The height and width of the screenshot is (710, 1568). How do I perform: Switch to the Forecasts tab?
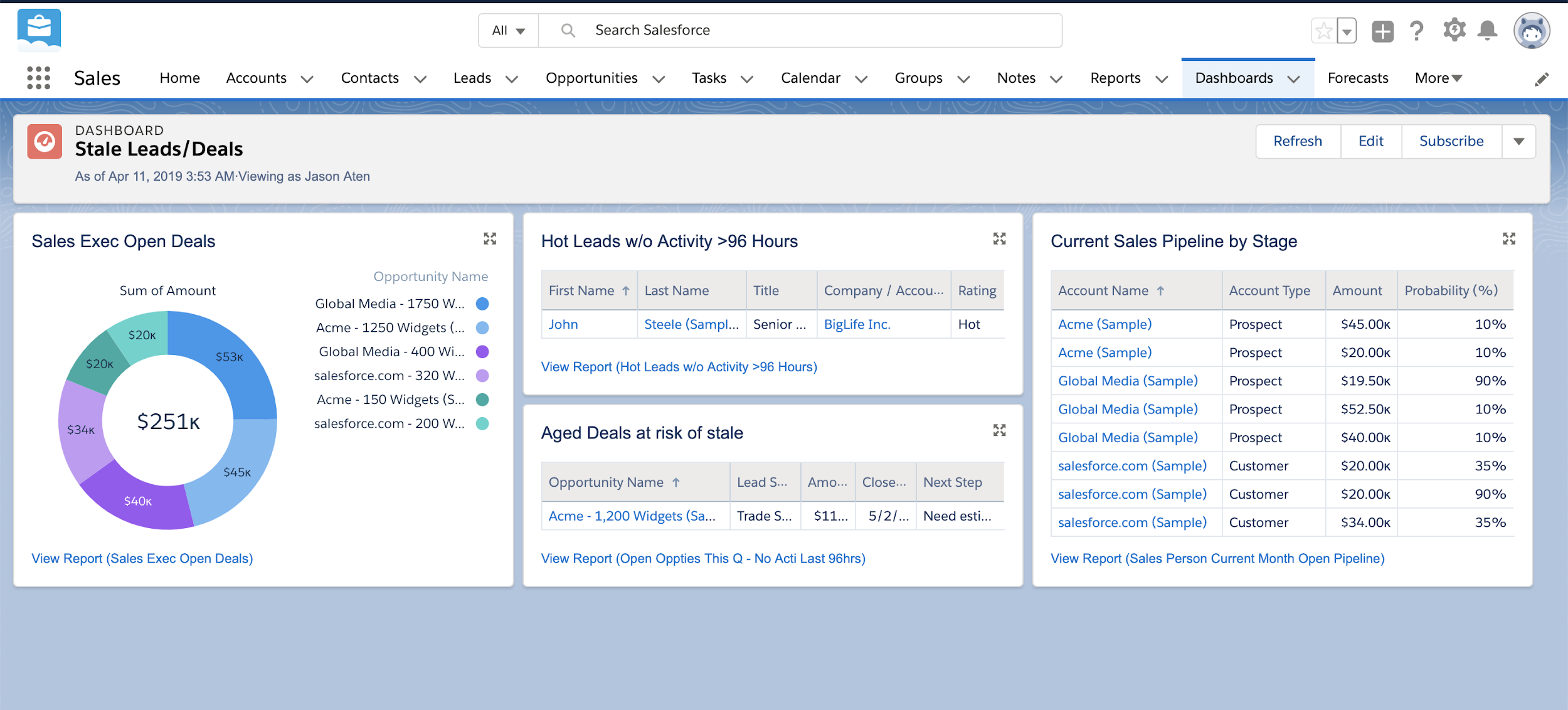pyautogui.click(x=1358, y=78)
